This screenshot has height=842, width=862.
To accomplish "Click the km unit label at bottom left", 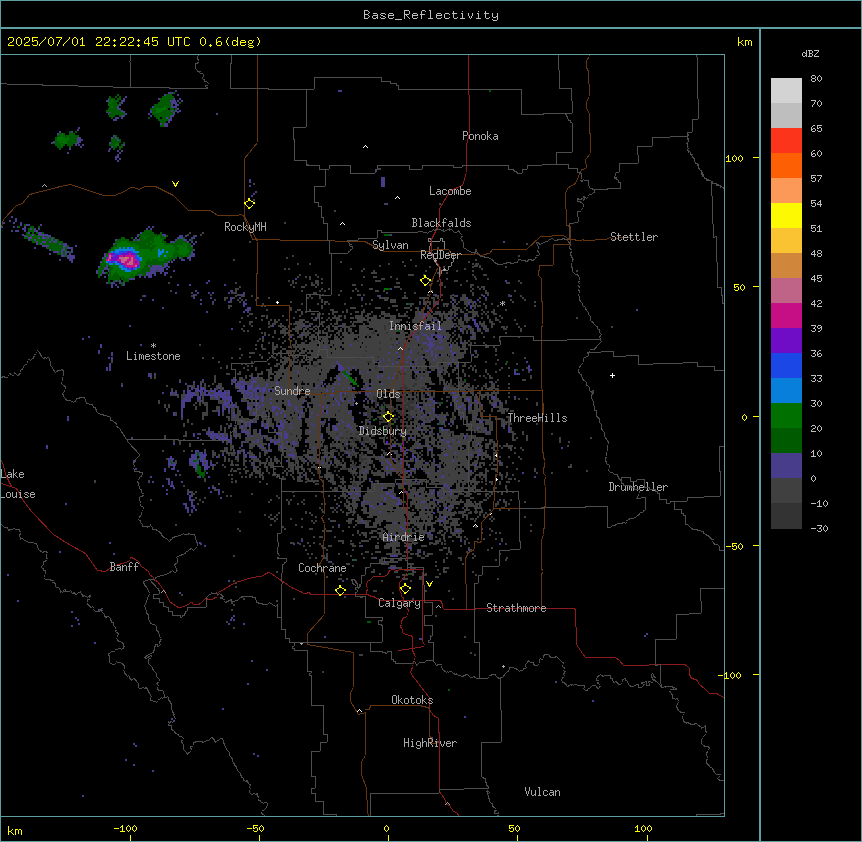I will [x=15, y=830].
